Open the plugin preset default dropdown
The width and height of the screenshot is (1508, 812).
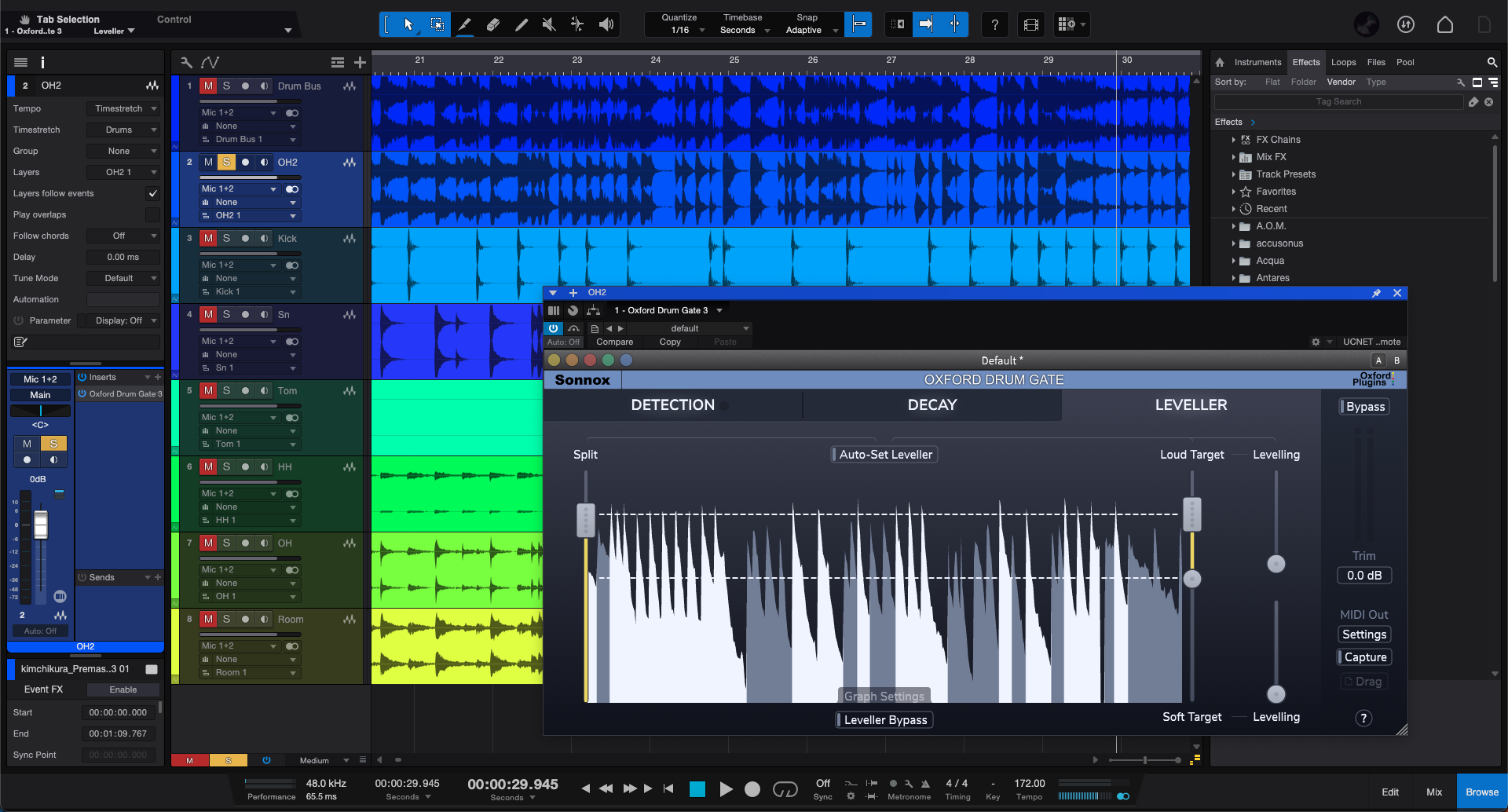(689, 328)
